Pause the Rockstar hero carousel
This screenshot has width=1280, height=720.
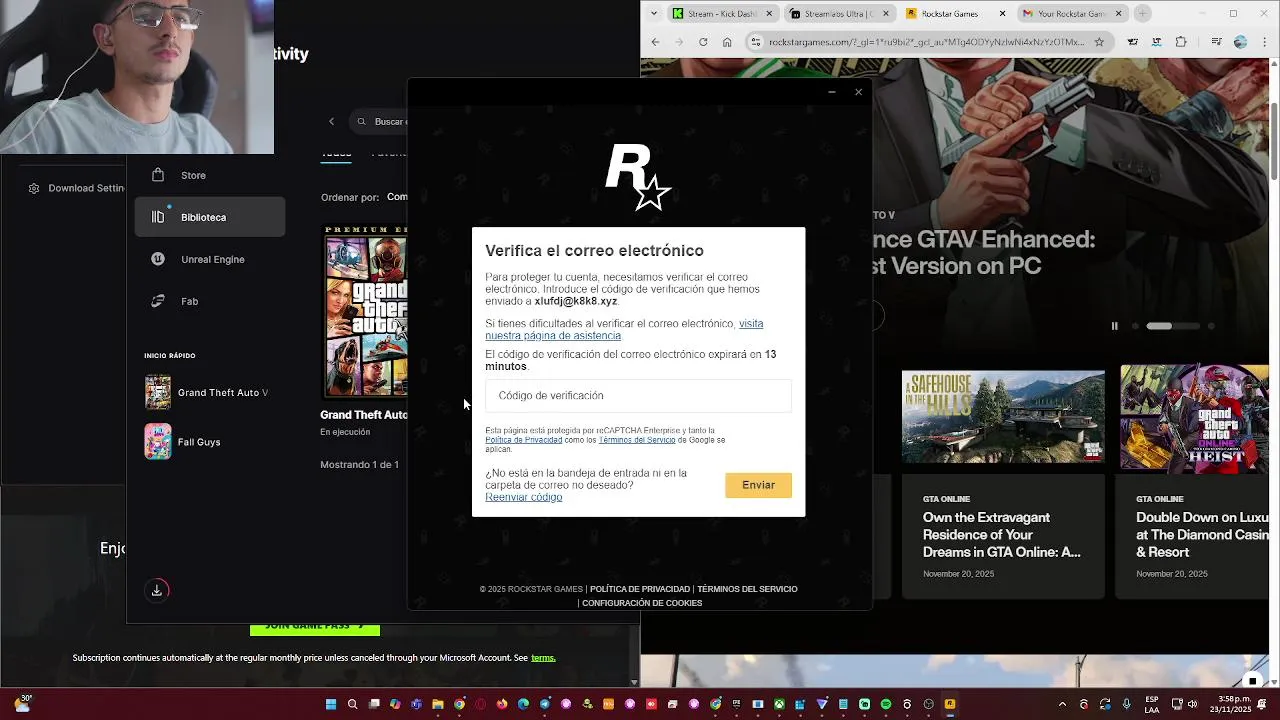(1114, 326)
